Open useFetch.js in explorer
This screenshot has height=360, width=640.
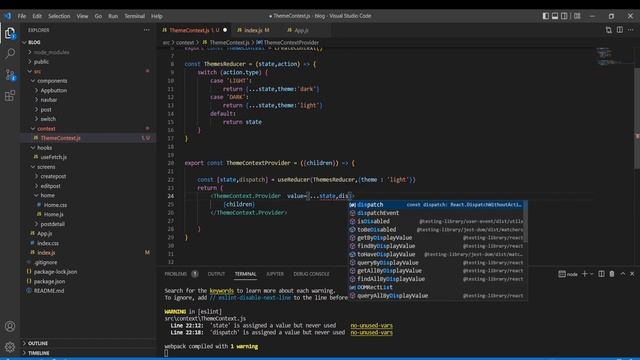88,157
